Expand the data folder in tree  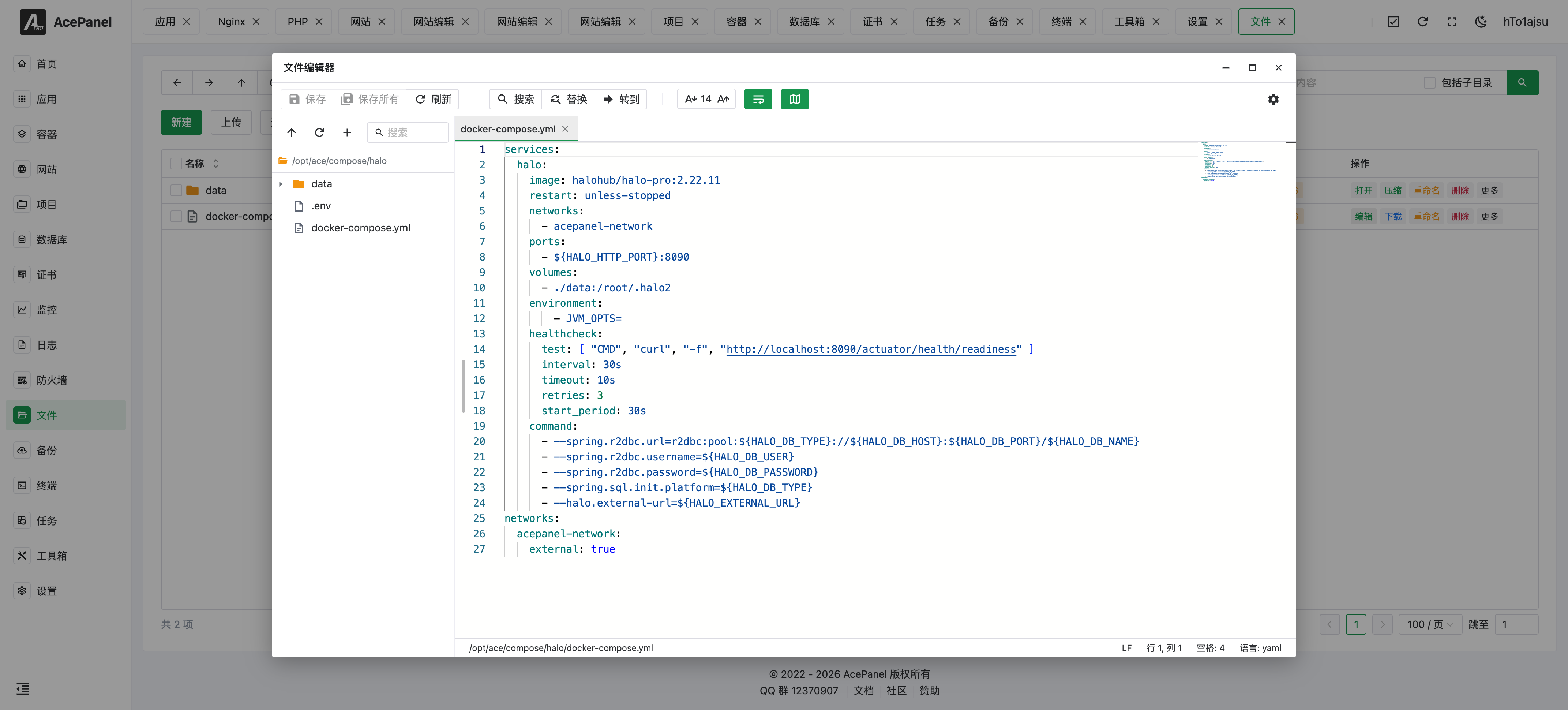pos(281,184)
